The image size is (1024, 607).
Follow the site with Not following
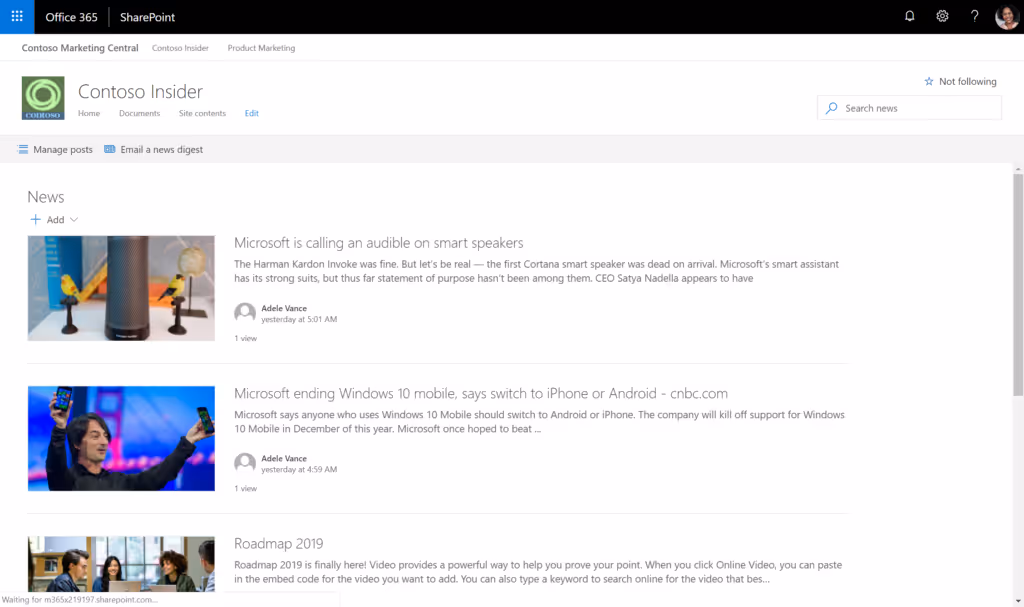click(x=960, y=82)
